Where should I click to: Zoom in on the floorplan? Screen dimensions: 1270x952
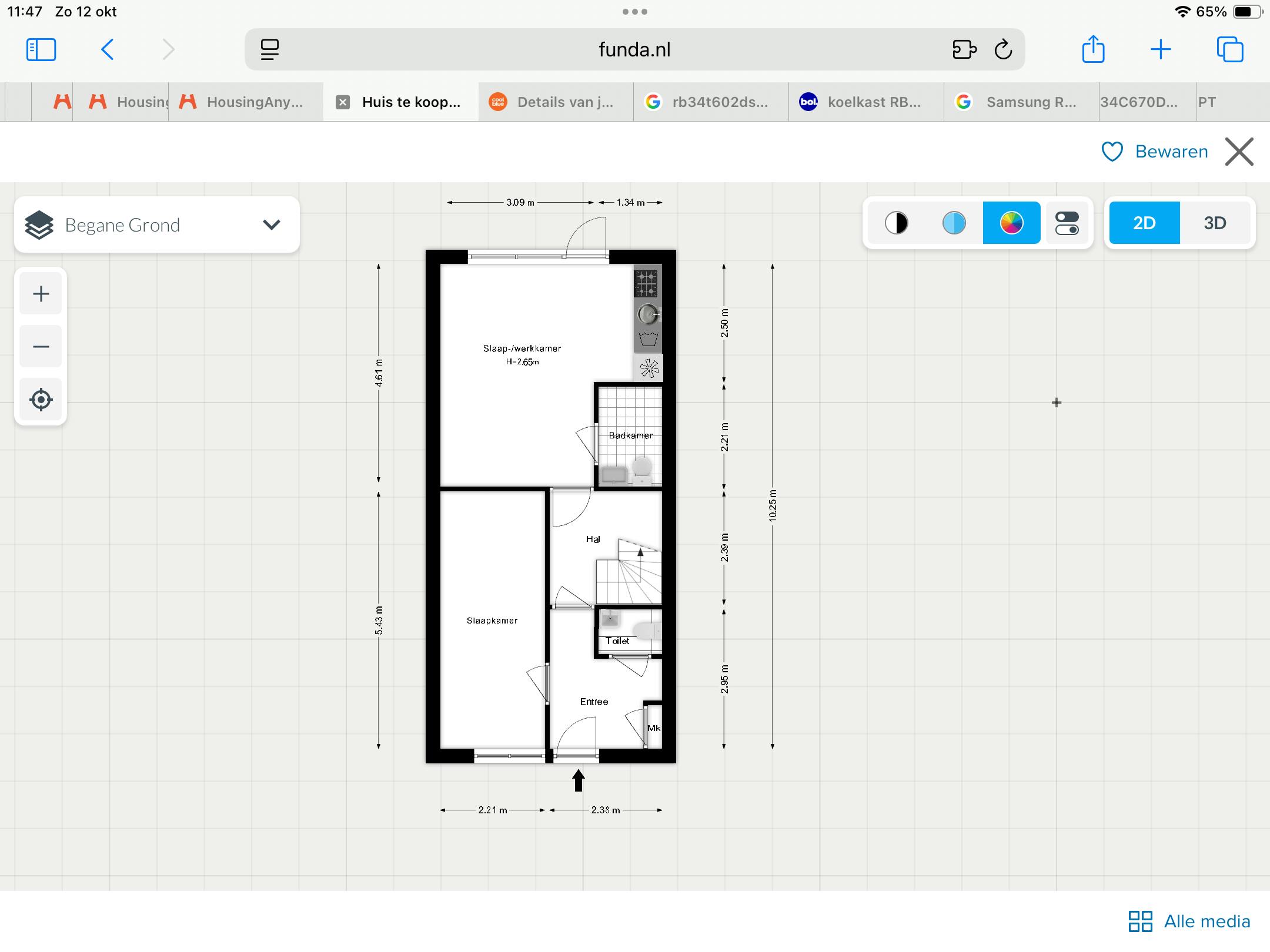41,293
